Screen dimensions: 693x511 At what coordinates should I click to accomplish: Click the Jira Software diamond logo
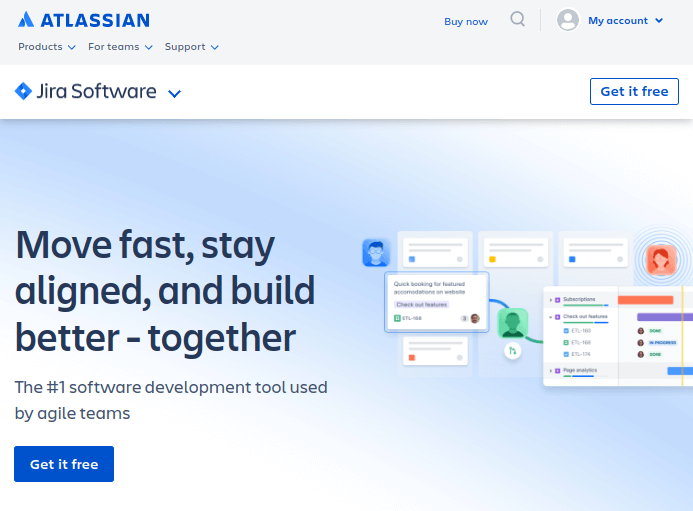(x=23, y=91)
